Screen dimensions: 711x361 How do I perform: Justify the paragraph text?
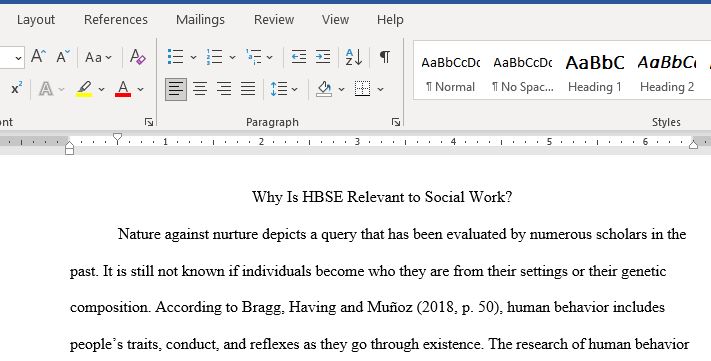click(x=248, y=88)
